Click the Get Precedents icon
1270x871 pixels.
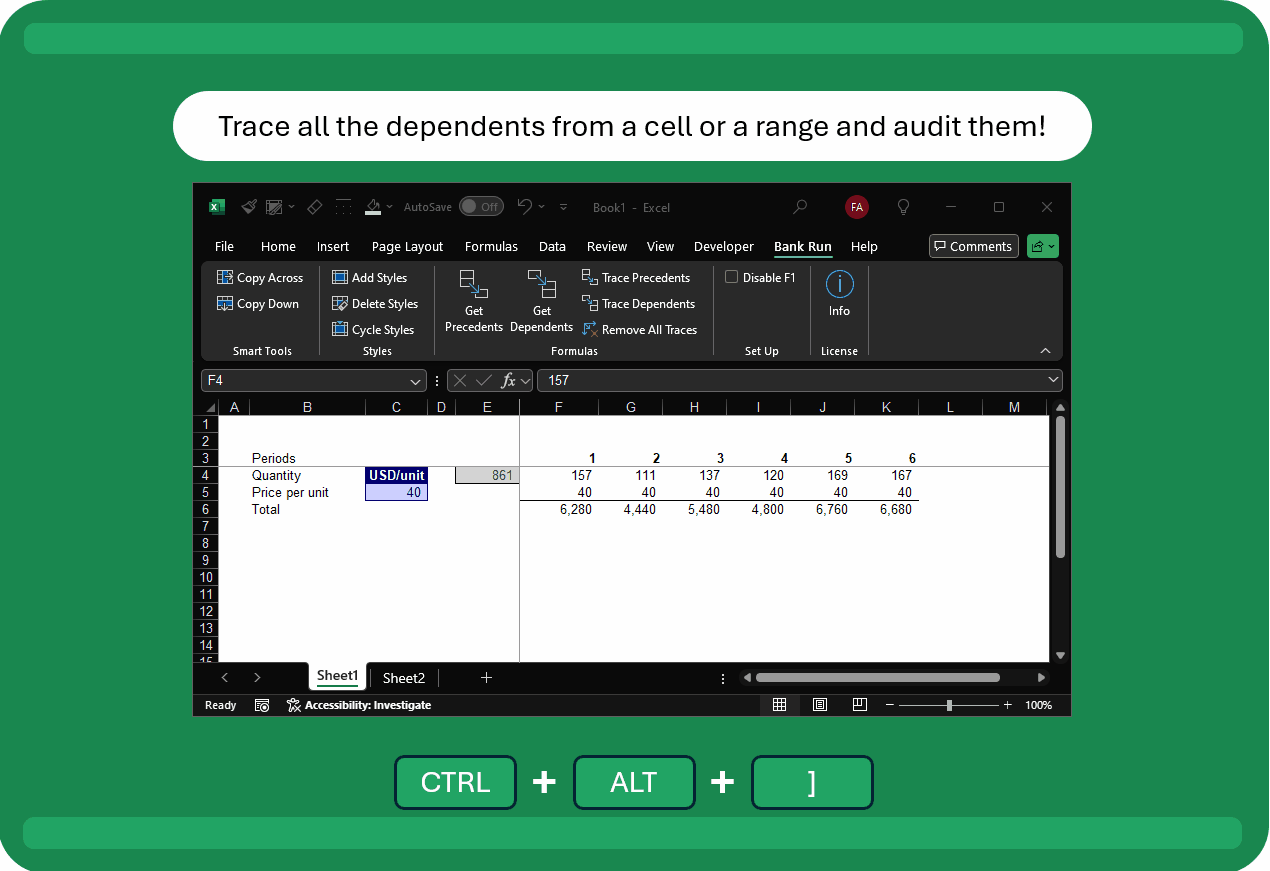(473, 285)
